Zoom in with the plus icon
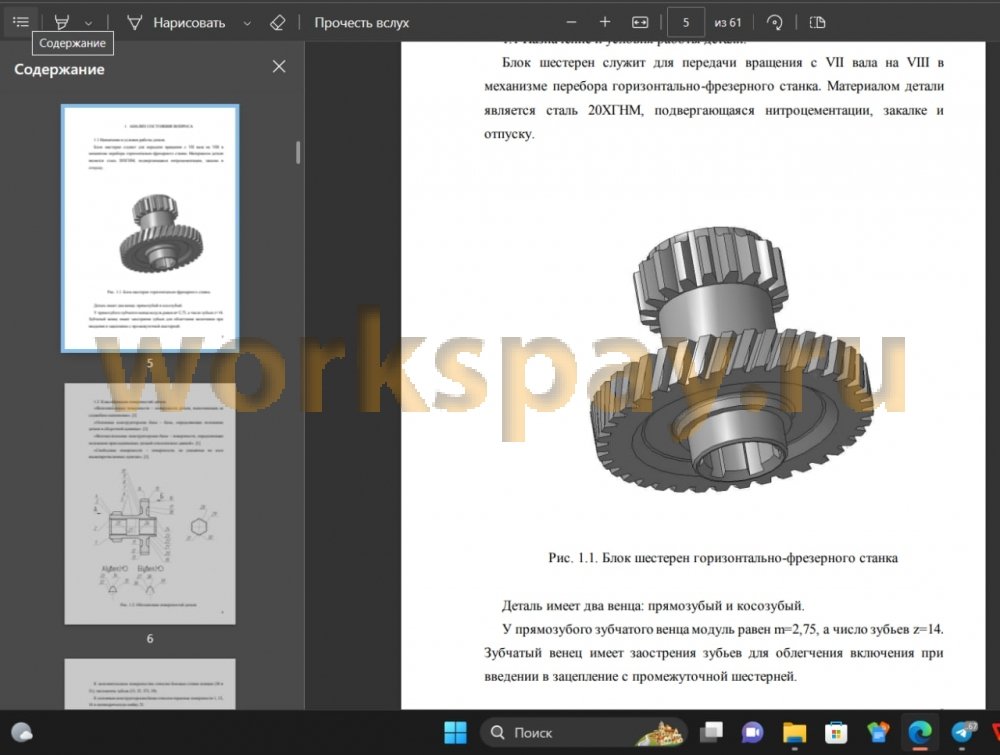 (x=605, y=22)
